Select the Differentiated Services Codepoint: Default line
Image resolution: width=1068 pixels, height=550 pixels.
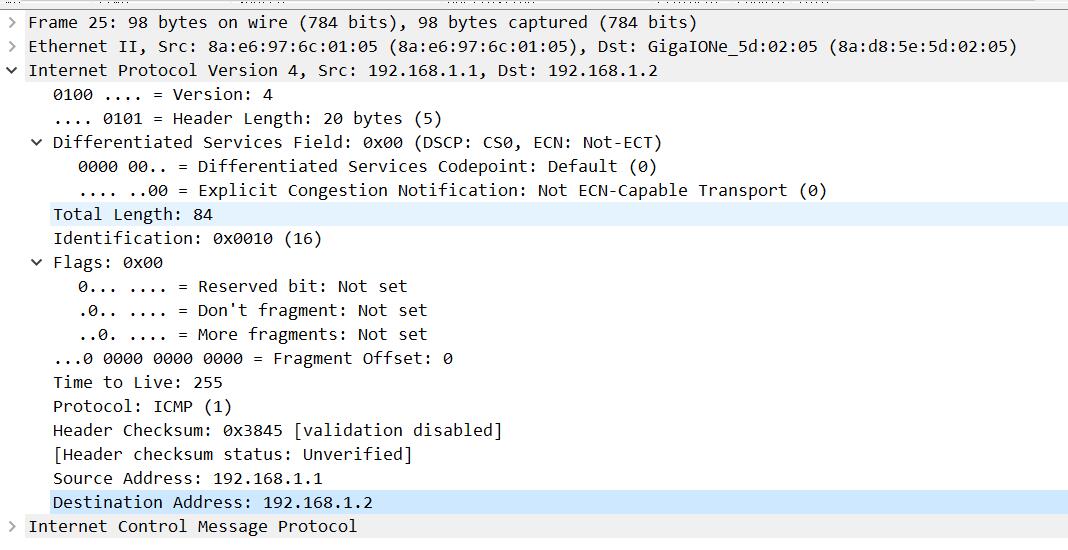click(x=366, y=166)
